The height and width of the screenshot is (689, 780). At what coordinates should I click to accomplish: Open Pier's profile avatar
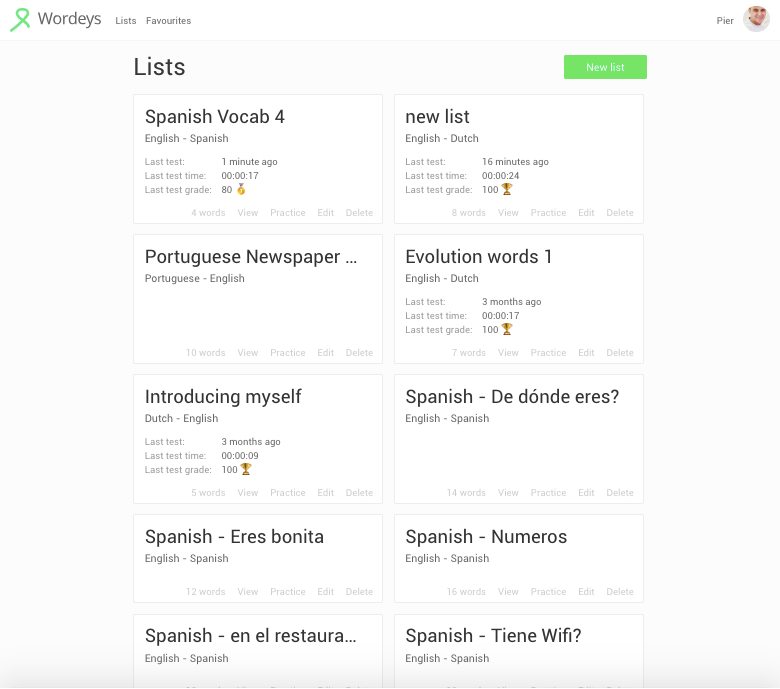[756, 19]
